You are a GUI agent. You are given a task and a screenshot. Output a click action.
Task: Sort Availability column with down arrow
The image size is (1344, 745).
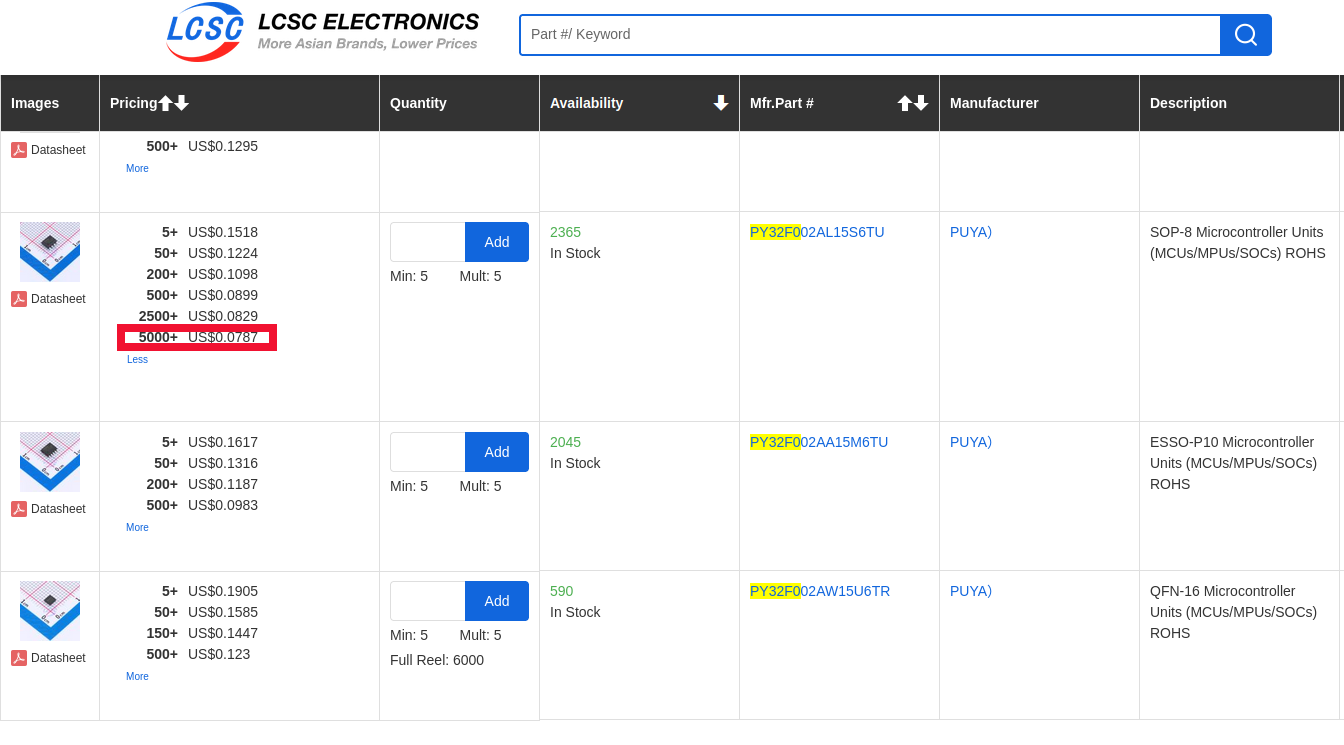point(721,103)
